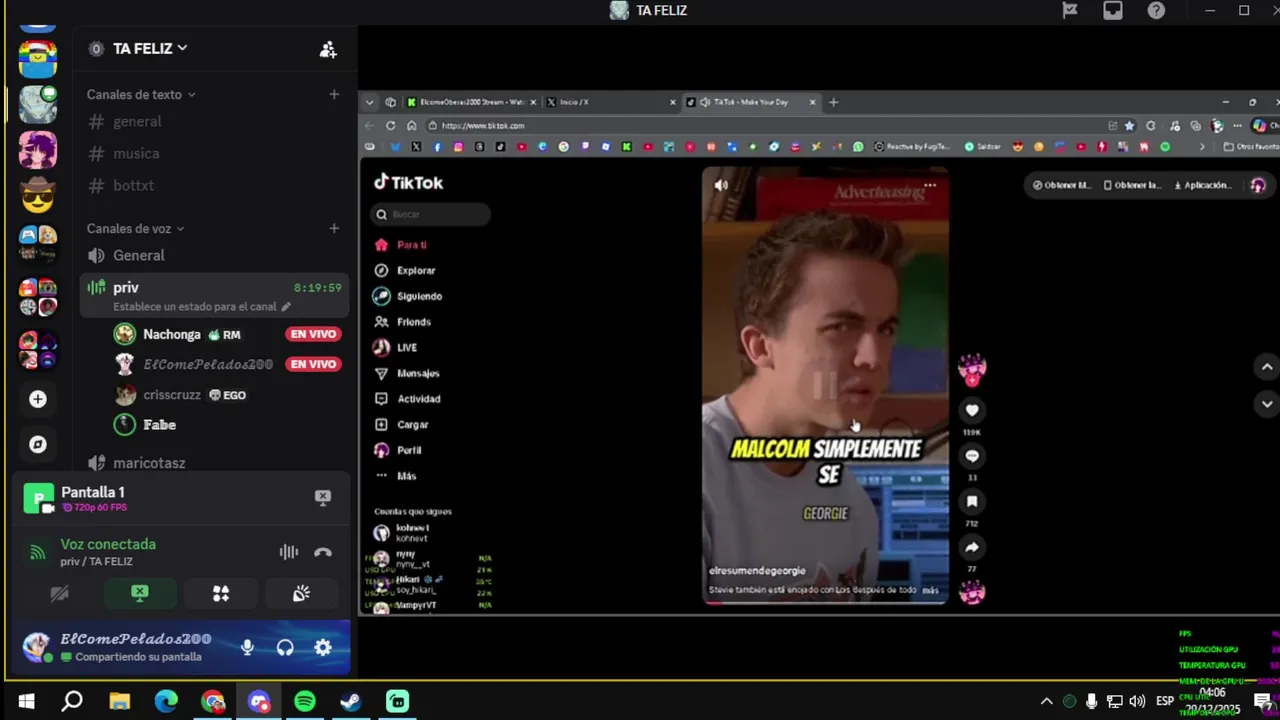Screen dimensions: 1280x720
Task: Toggle screen share button in voice panel
Action: click(140, 594)
